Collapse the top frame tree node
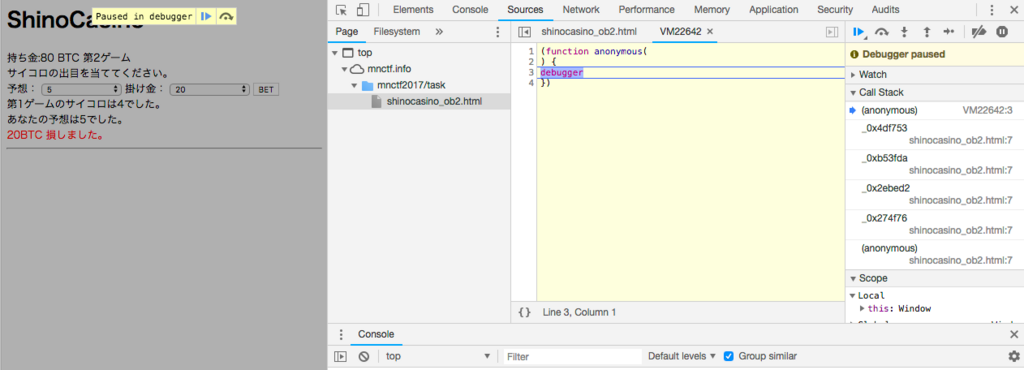1024x370 pixels. pos(335,53)
